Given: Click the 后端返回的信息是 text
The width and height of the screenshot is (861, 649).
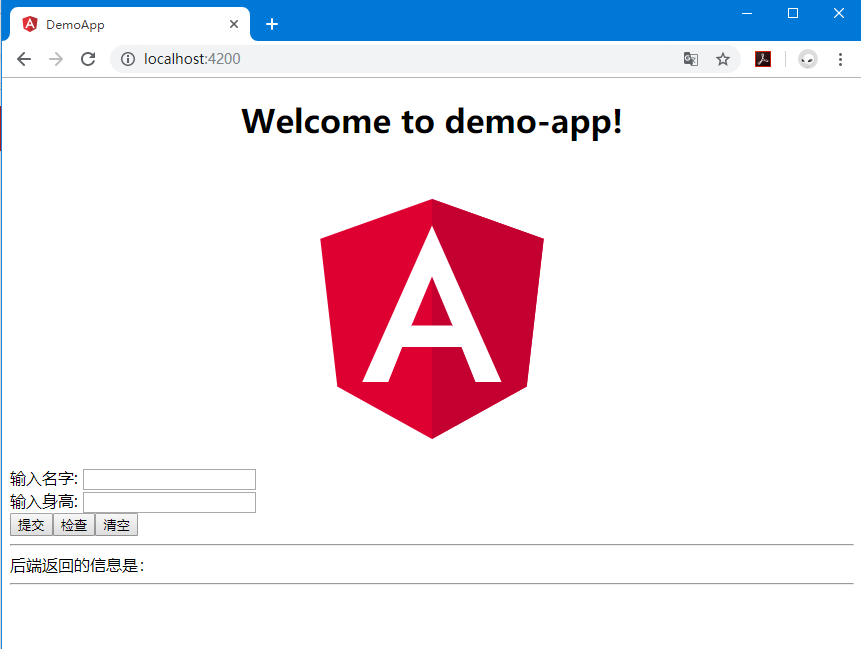Looking at the screenshot, I should [76, 566].
